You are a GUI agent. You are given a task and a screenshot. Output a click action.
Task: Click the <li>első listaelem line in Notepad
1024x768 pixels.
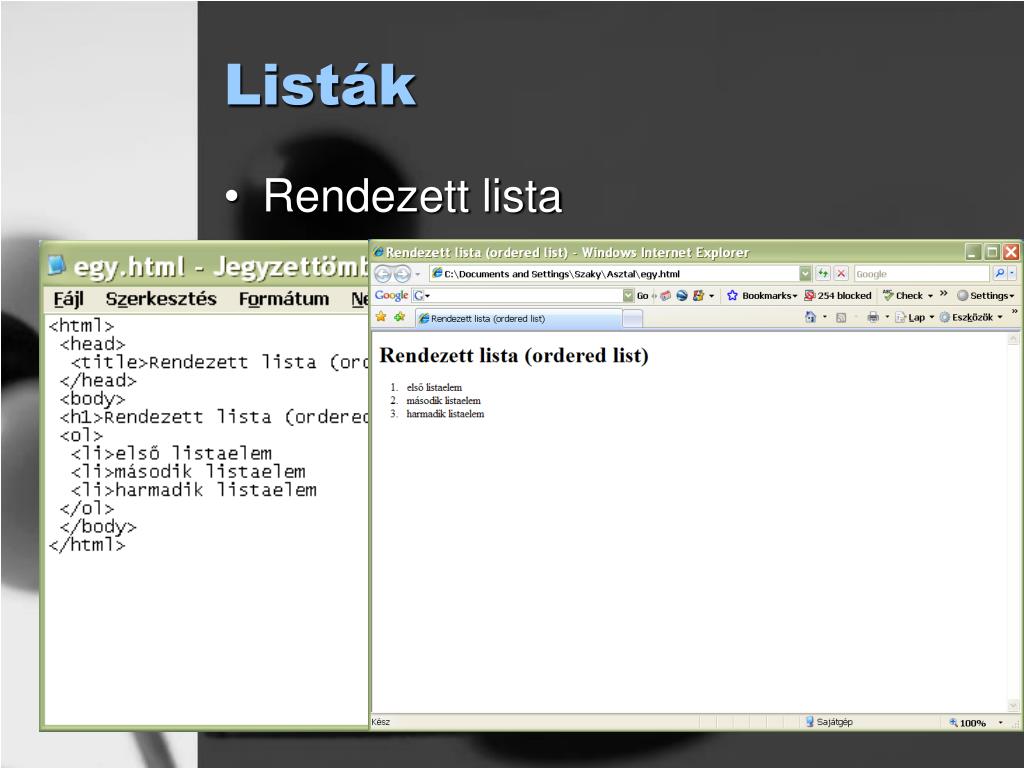(x=171, y=453)
